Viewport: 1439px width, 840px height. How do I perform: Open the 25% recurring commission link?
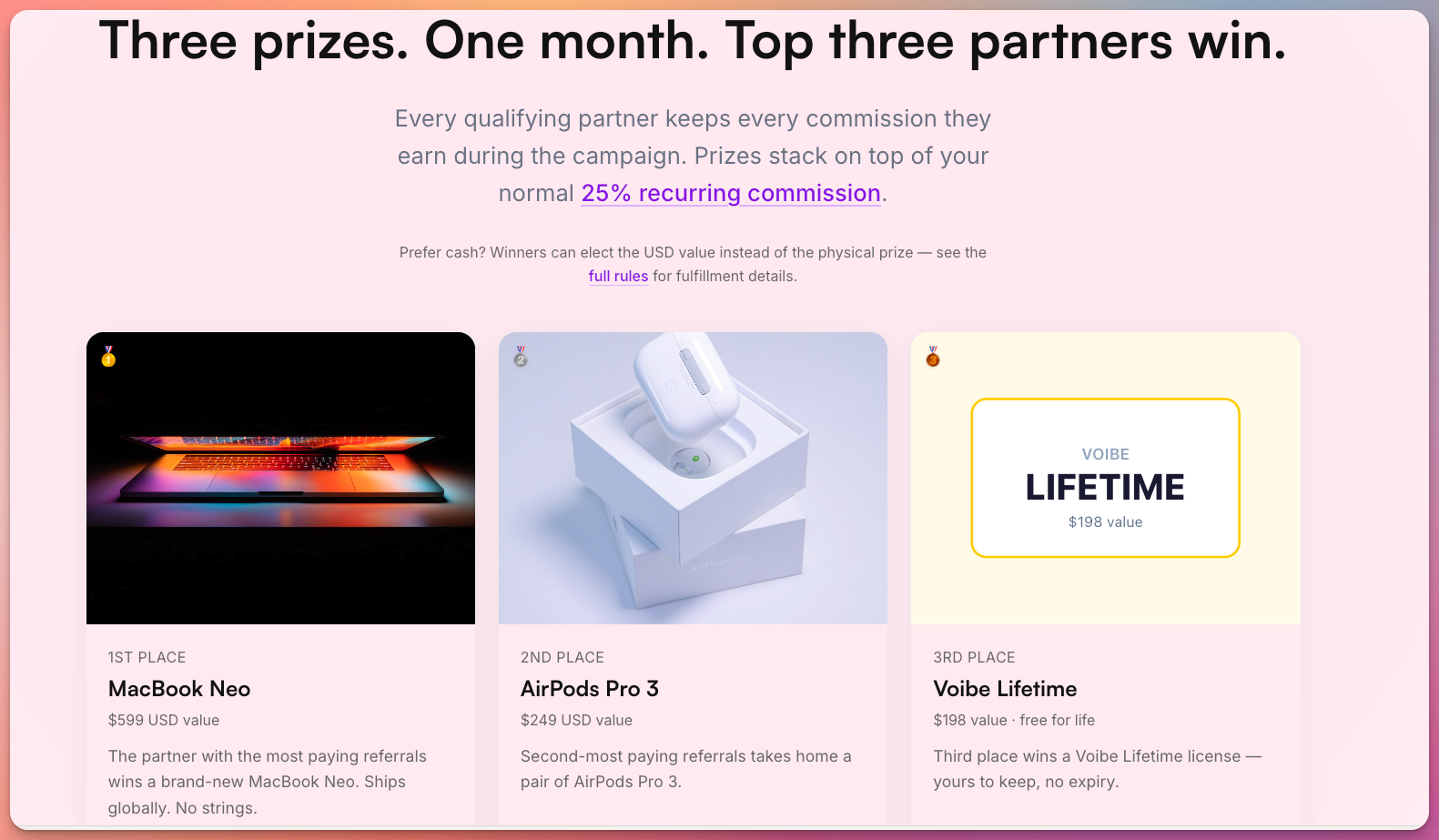point(731,194)
